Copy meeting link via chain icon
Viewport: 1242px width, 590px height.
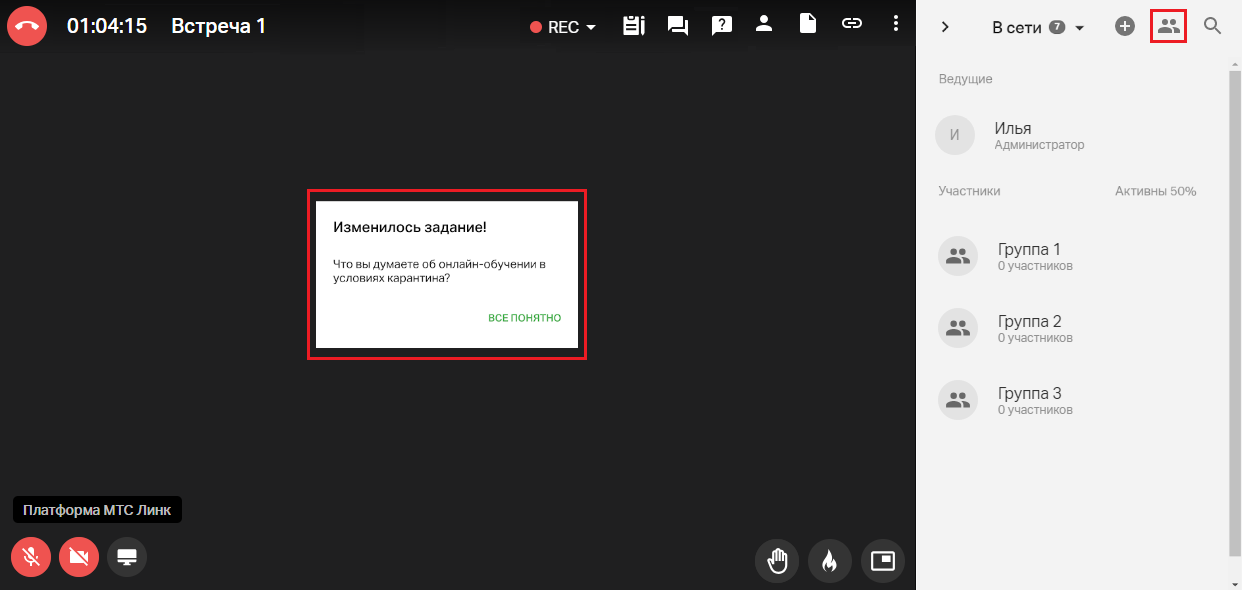tap(852, 23)
